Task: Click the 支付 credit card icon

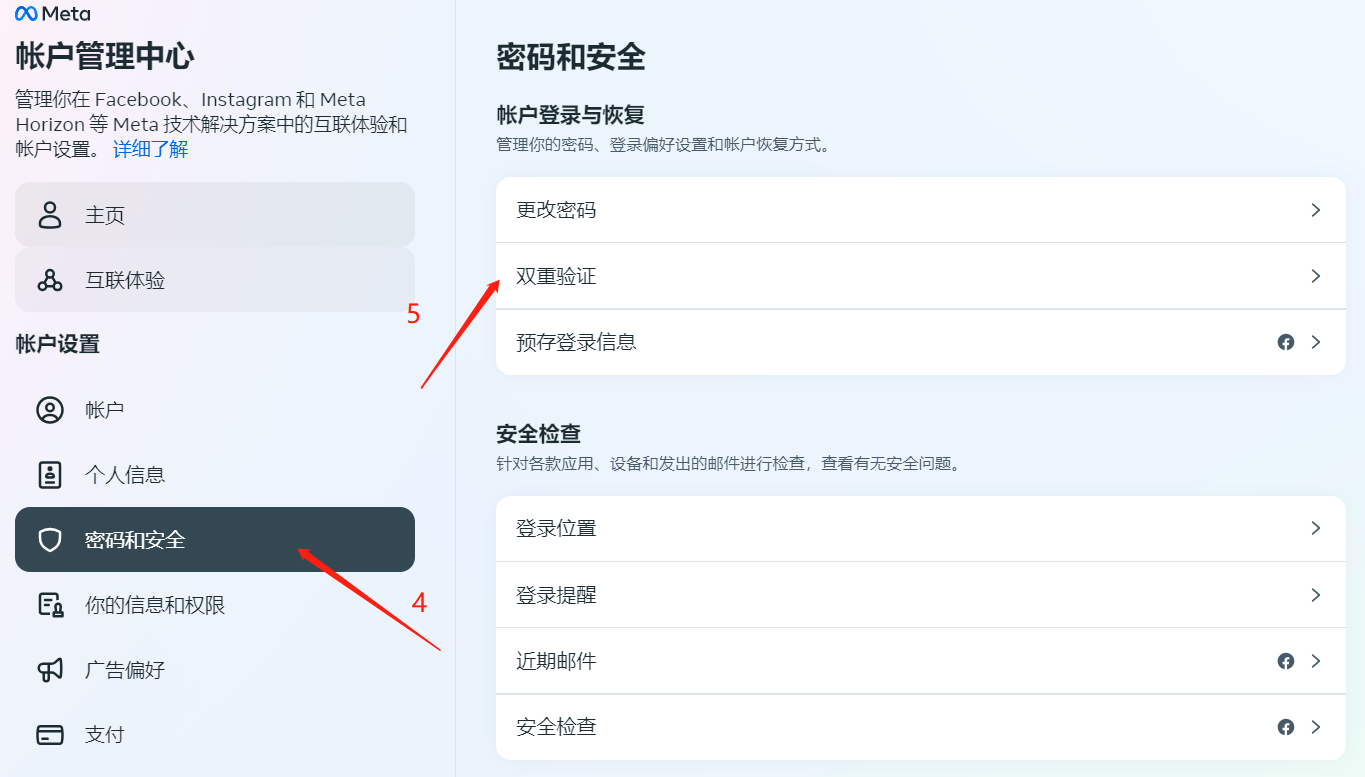Action: click(x=50, y=735)
